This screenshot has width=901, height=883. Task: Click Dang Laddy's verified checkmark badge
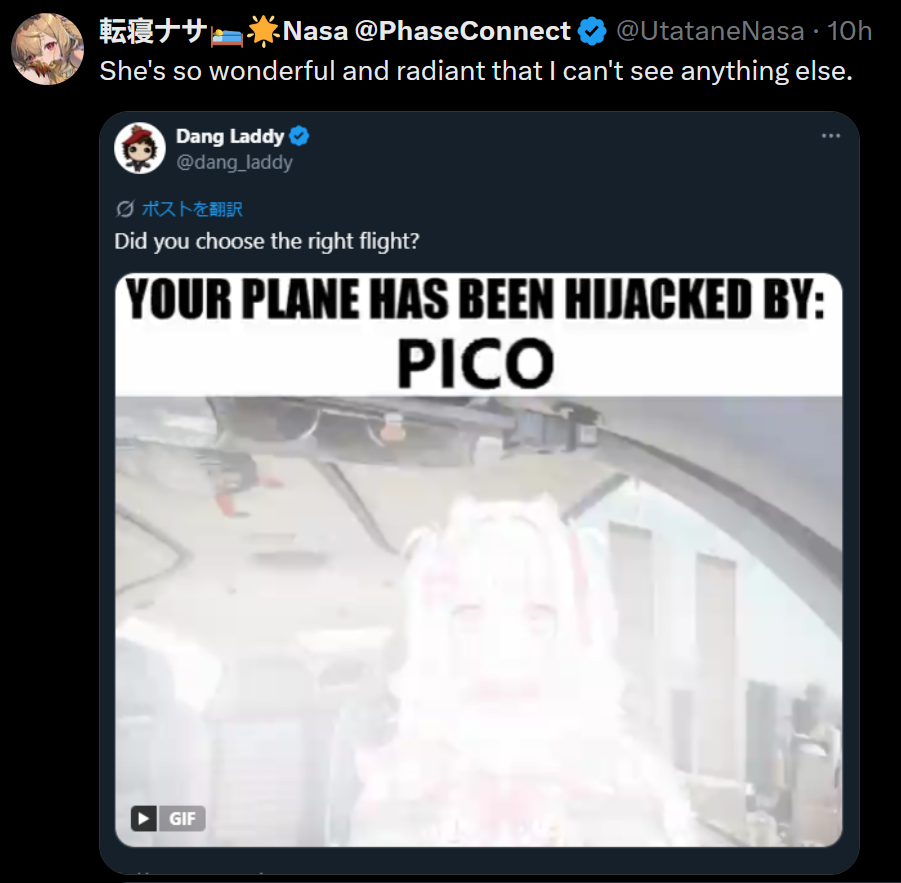click(x=299, y=136)
